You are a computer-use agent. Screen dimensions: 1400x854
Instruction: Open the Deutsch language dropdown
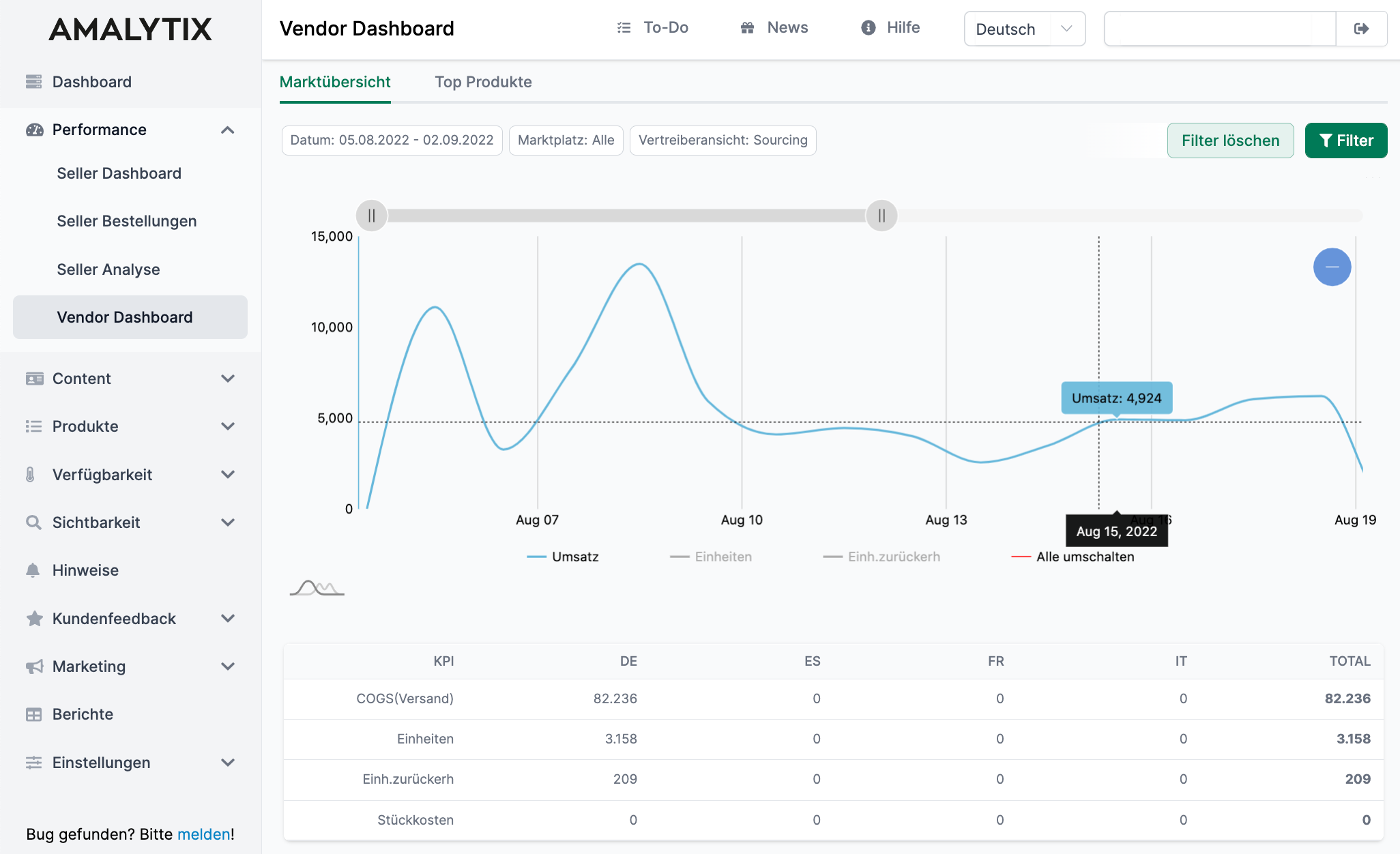(1025, 29)
